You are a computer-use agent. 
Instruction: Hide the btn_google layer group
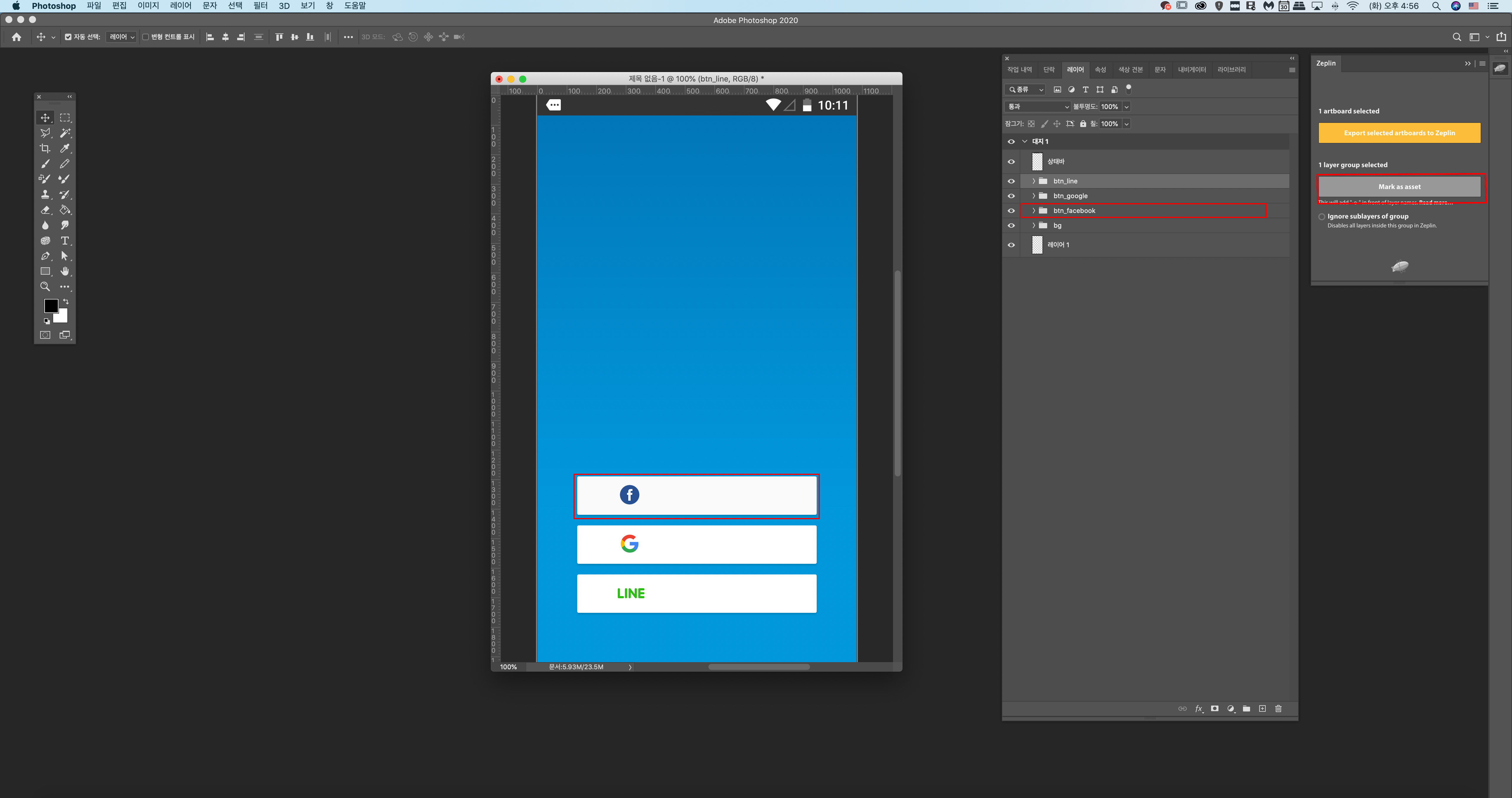[x=1011, y=196]
